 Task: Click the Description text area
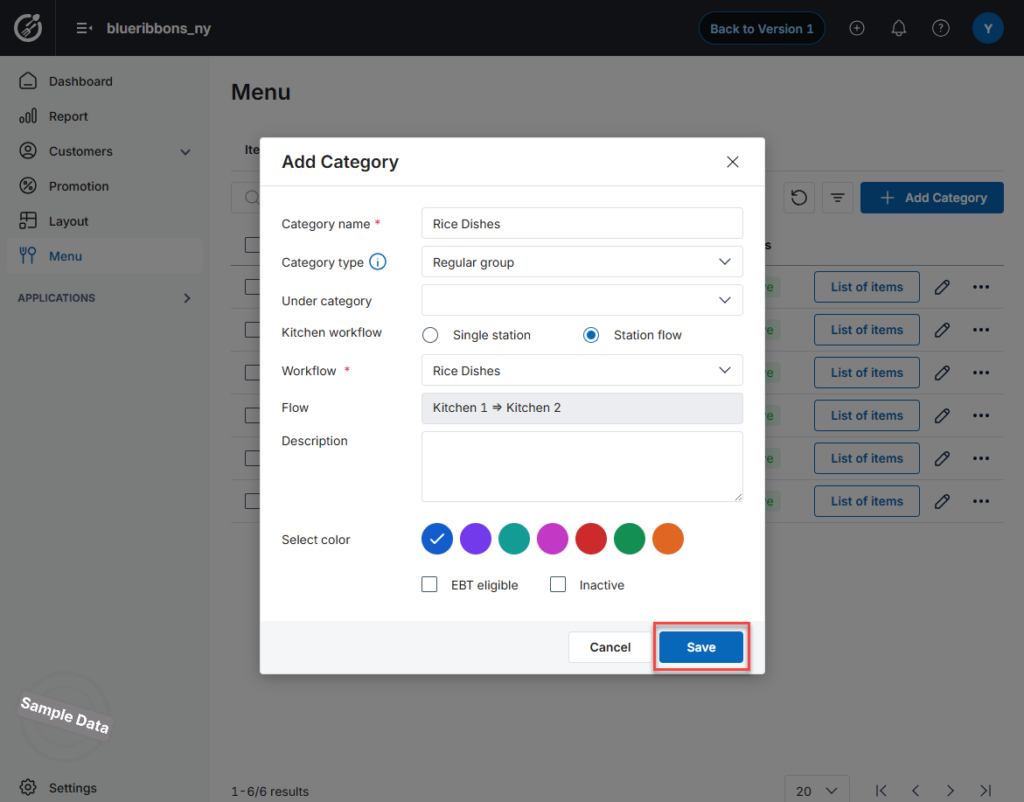[582, 466]
